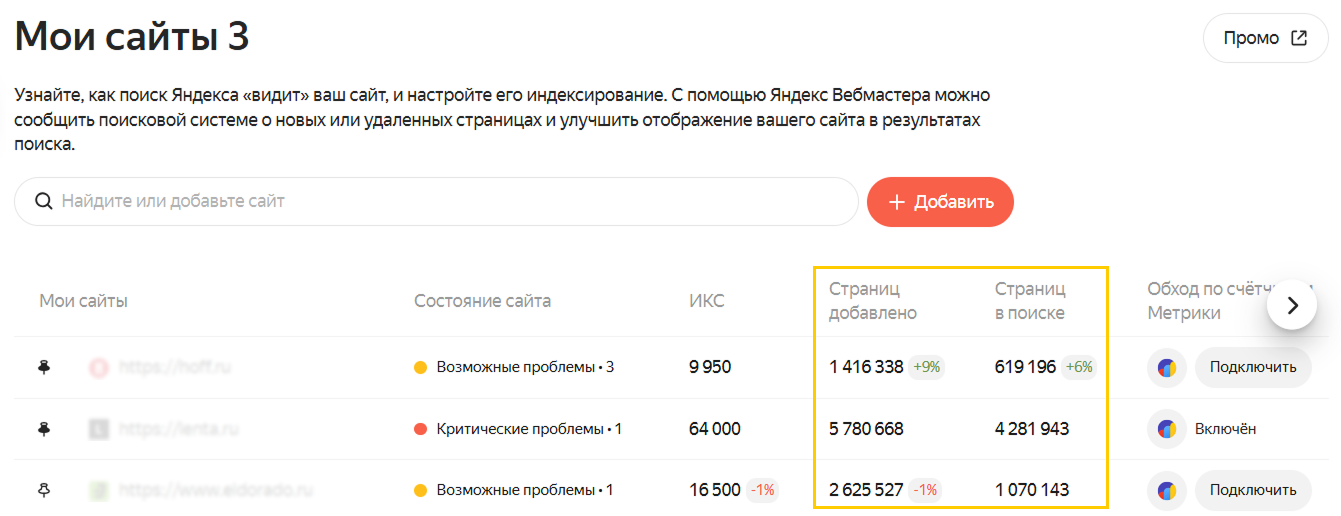Click the Состояние сайта column header
The image size is (1341, 516).
tap(482, 301)
